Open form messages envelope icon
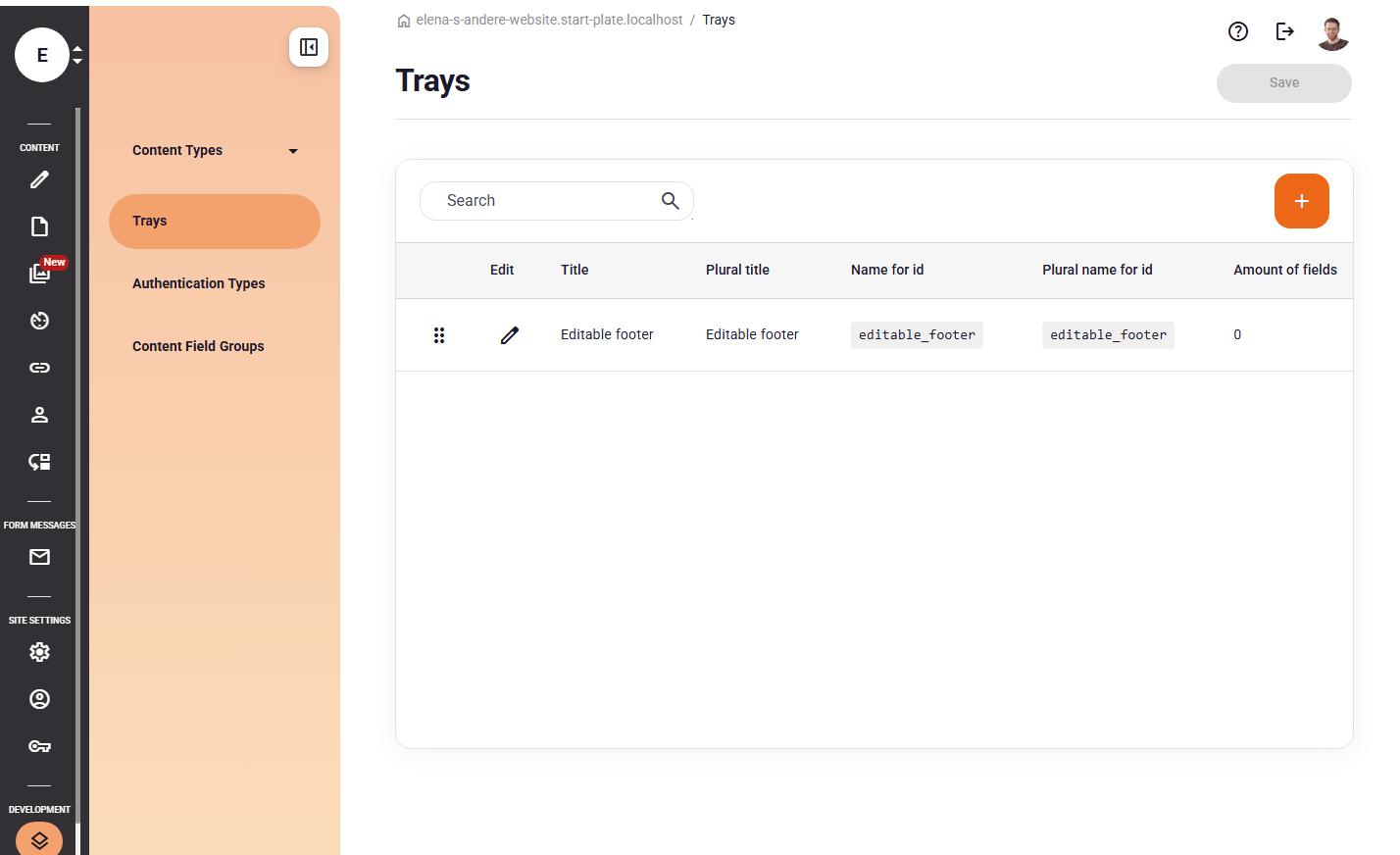The width and height of the screenshot is (1400, 855). 39,558
